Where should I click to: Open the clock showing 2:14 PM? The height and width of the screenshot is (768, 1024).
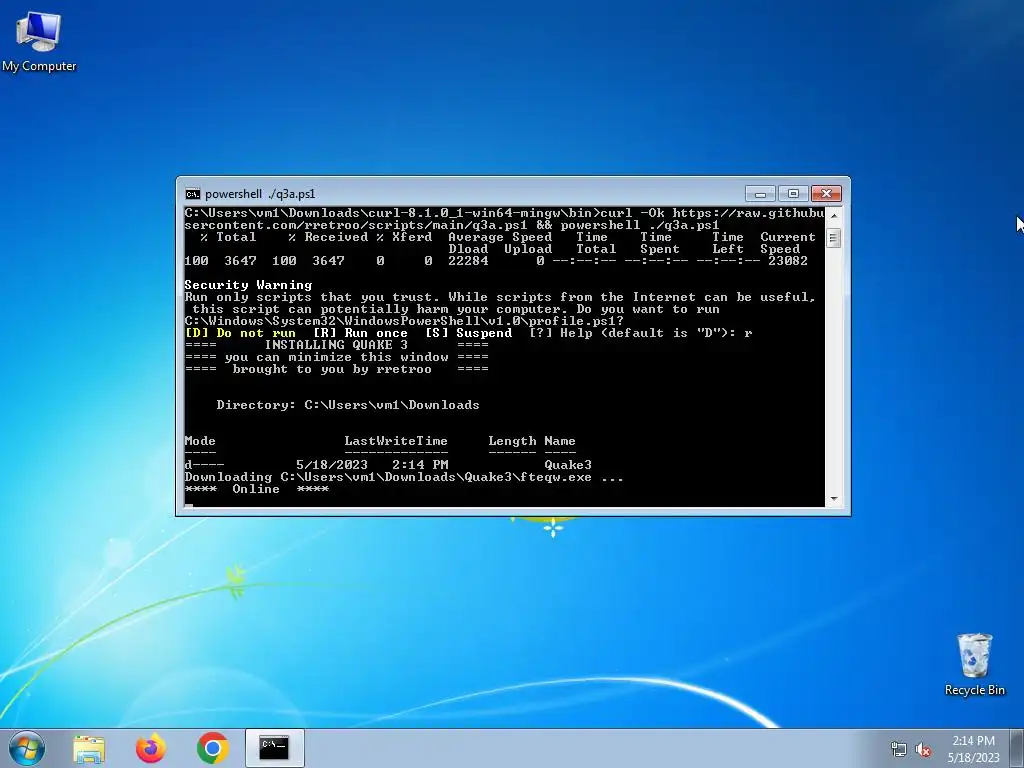point(973,749)
